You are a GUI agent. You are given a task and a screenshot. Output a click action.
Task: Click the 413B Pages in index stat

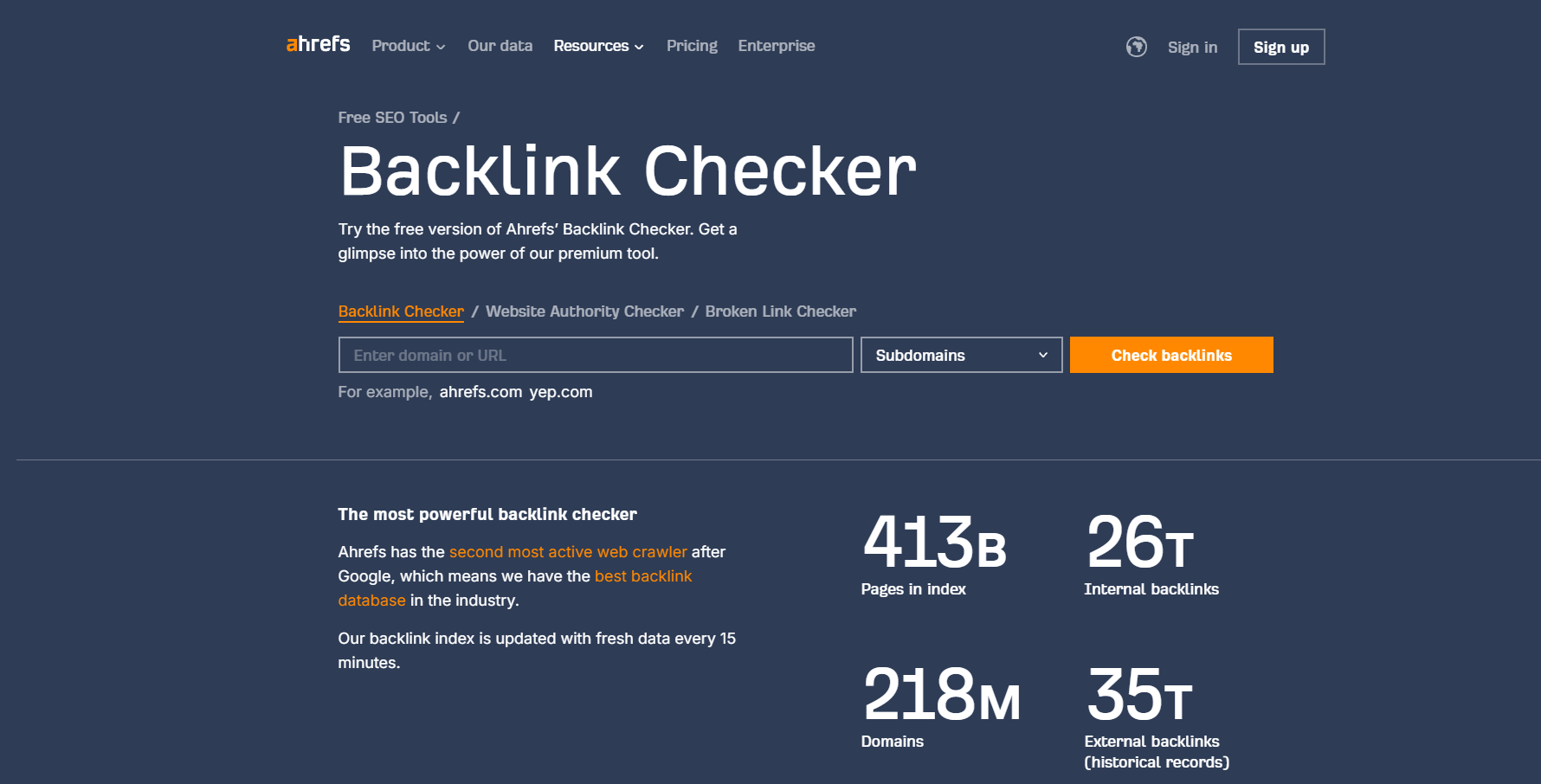click(934, 554)
